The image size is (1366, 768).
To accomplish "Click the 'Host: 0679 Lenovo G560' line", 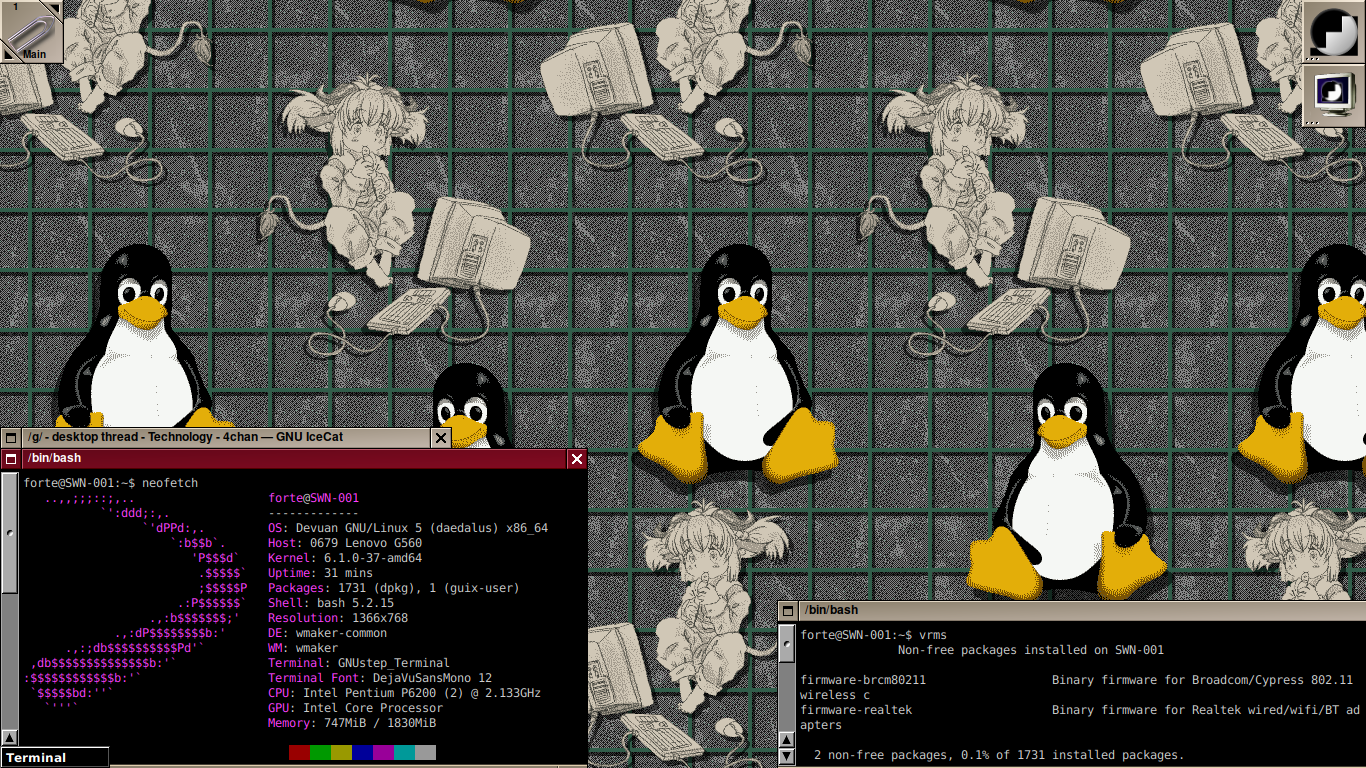I will pos(345,543).
